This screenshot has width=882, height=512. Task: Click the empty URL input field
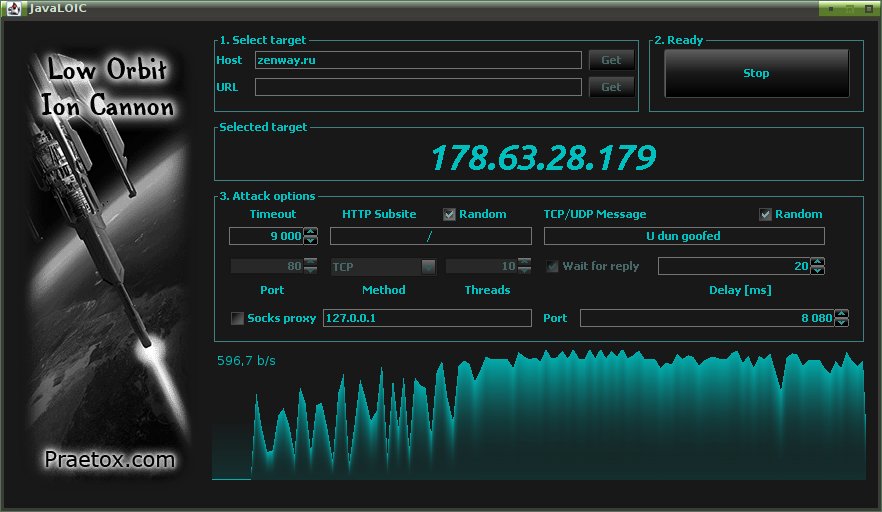coord(418,87)
